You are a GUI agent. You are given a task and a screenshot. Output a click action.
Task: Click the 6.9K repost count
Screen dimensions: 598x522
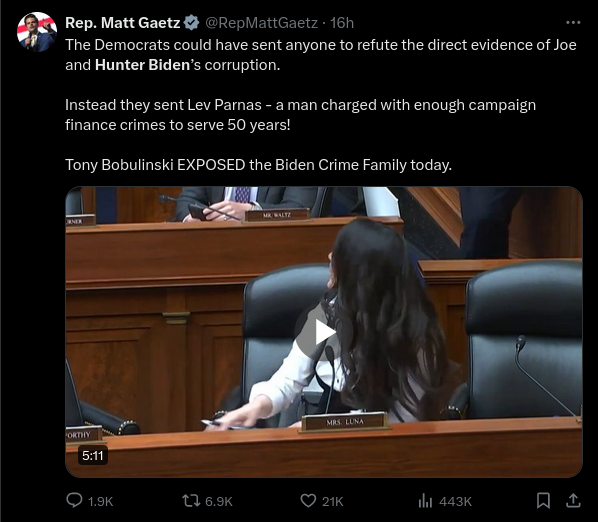point(219,501)
